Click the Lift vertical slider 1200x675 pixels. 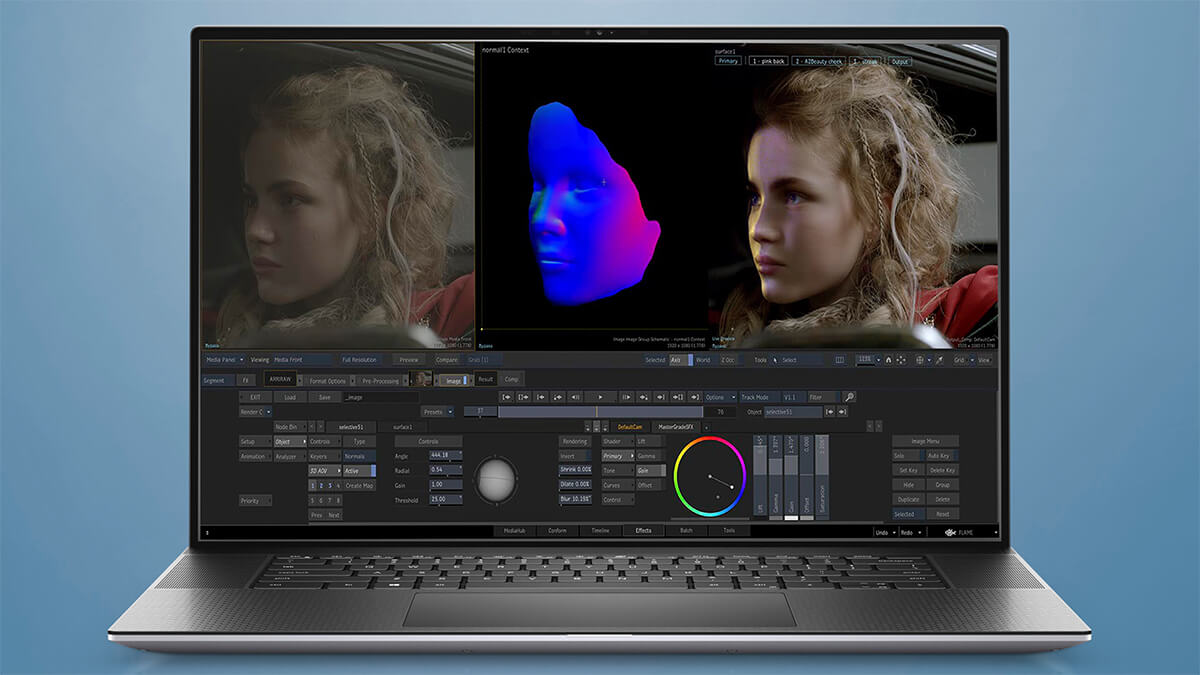[760, 475]
